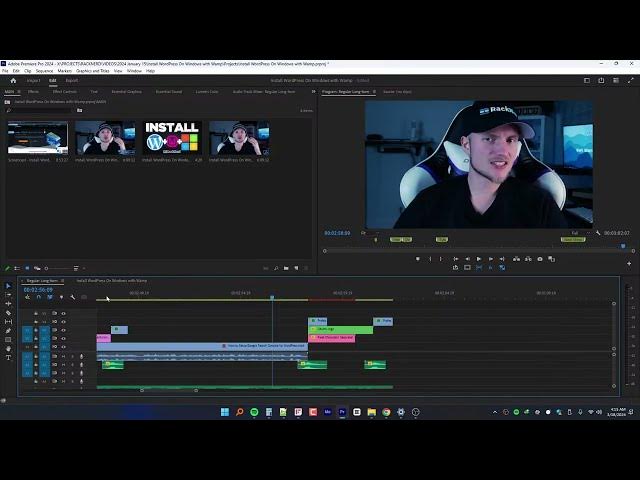Viewport: 640px width, 480px height.
Task: Open the Workspaces dropdown in header
Action: pos(587,80)
